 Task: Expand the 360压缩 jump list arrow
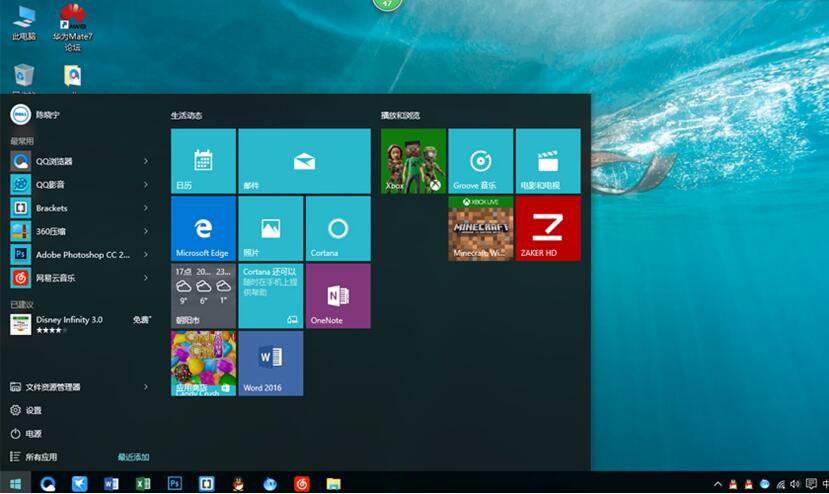(146, 231)
